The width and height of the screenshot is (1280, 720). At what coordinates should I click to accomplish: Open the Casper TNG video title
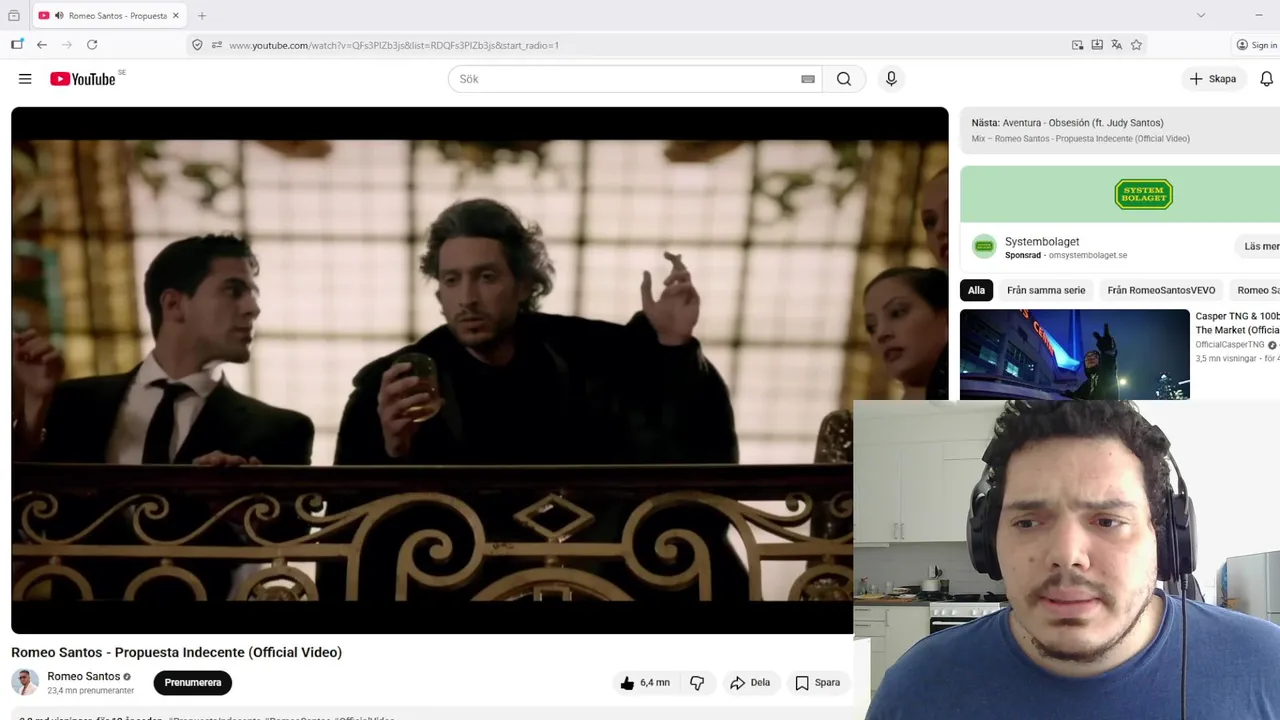[1237, 323]
